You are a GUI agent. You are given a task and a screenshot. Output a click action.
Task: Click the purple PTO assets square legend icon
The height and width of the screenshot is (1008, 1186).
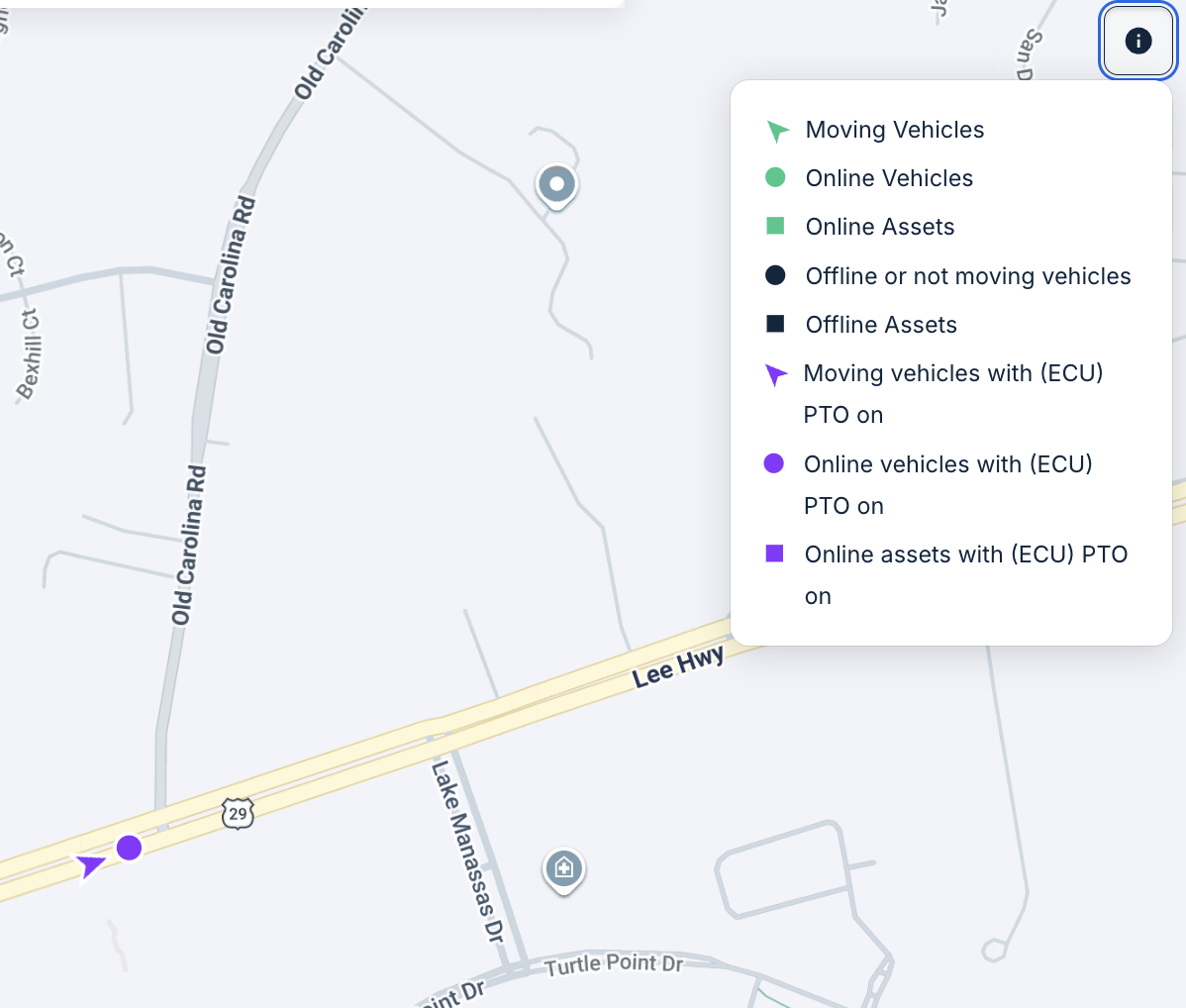click(x=774, y=554)
